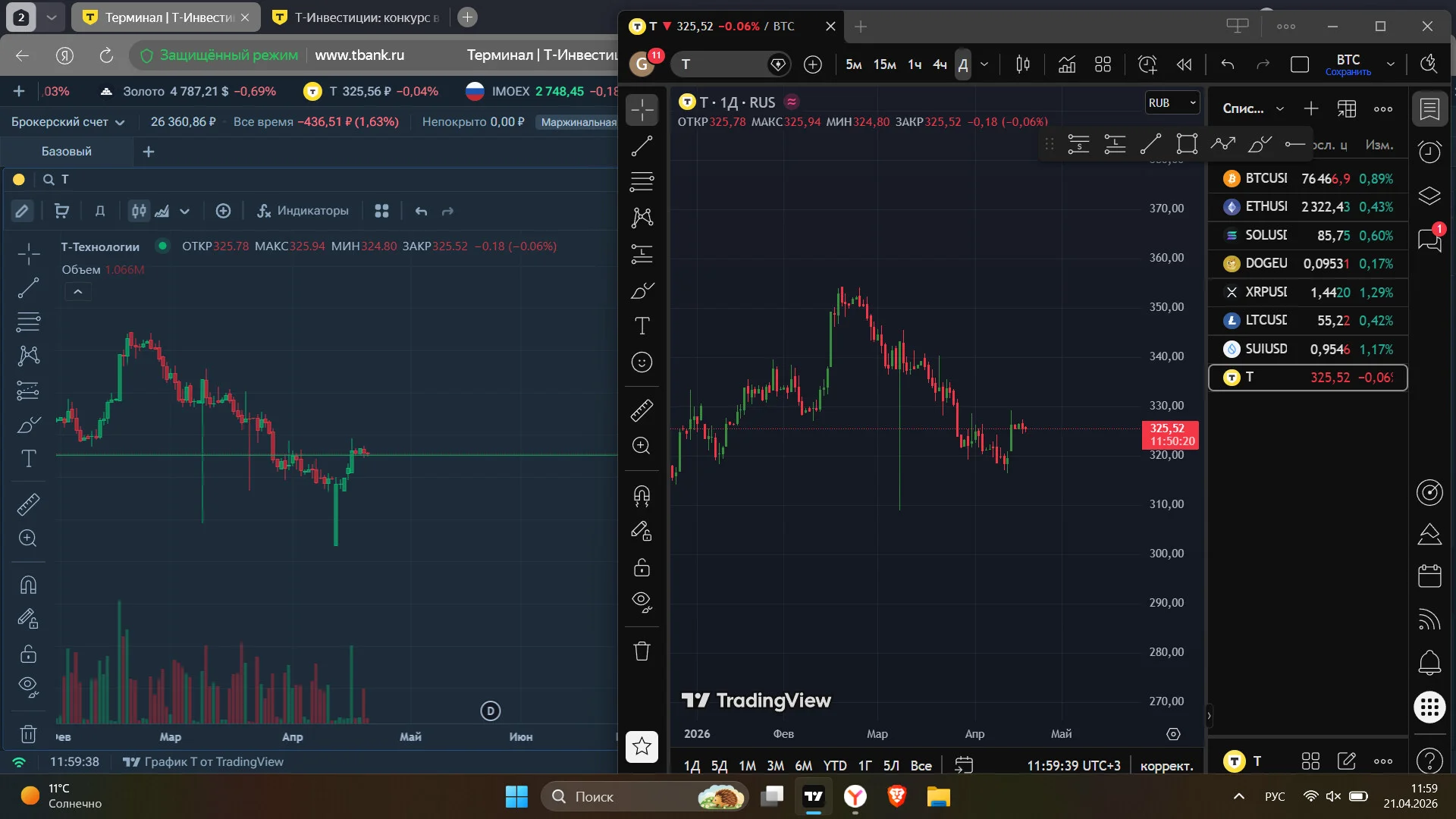Expand the BTC layout name dropdown
The height and width of the screenshot is (819, 1456).
click(x=1391, y=64)
